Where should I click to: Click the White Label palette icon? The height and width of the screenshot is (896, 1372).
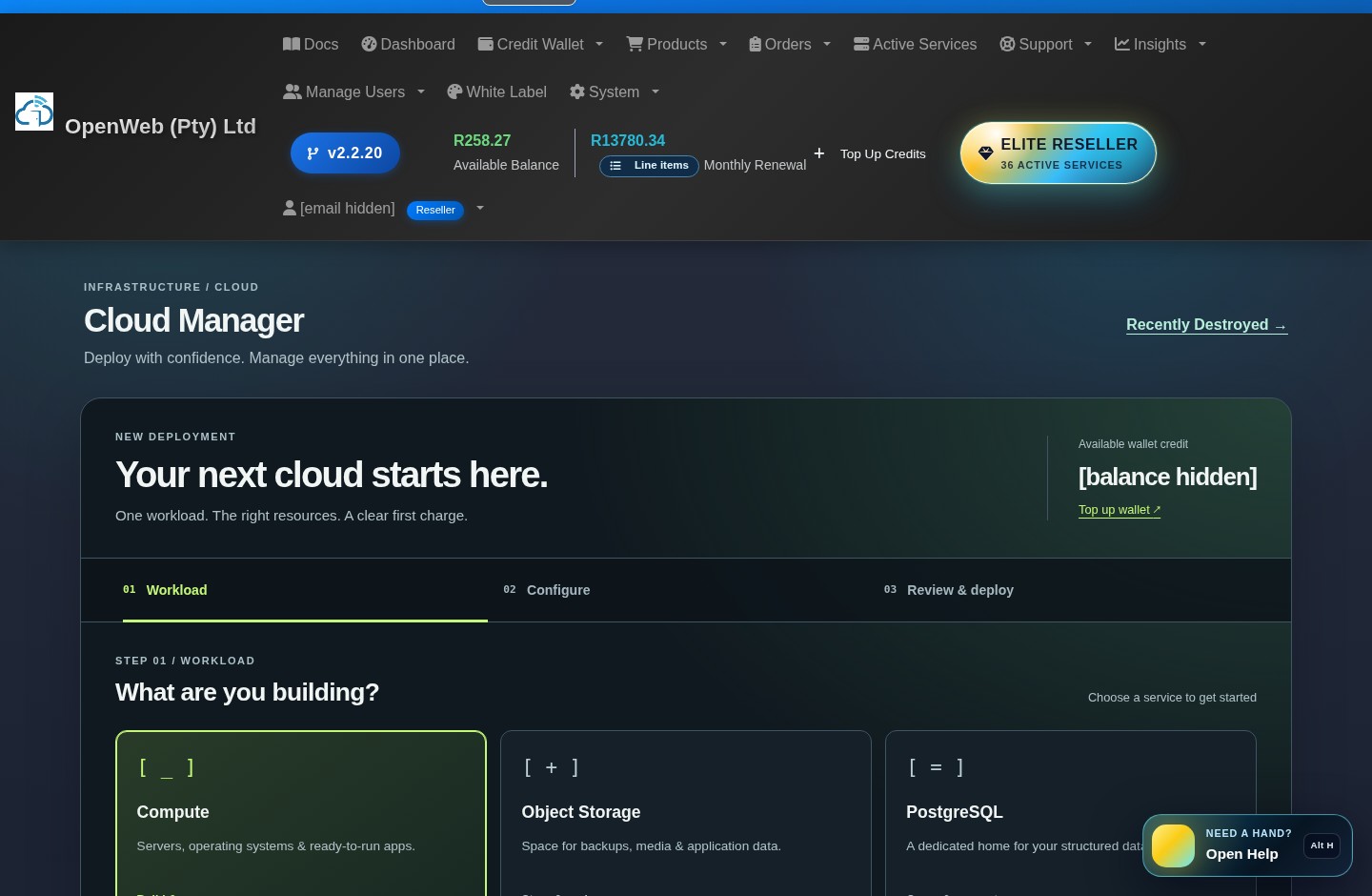click(454, 92)
